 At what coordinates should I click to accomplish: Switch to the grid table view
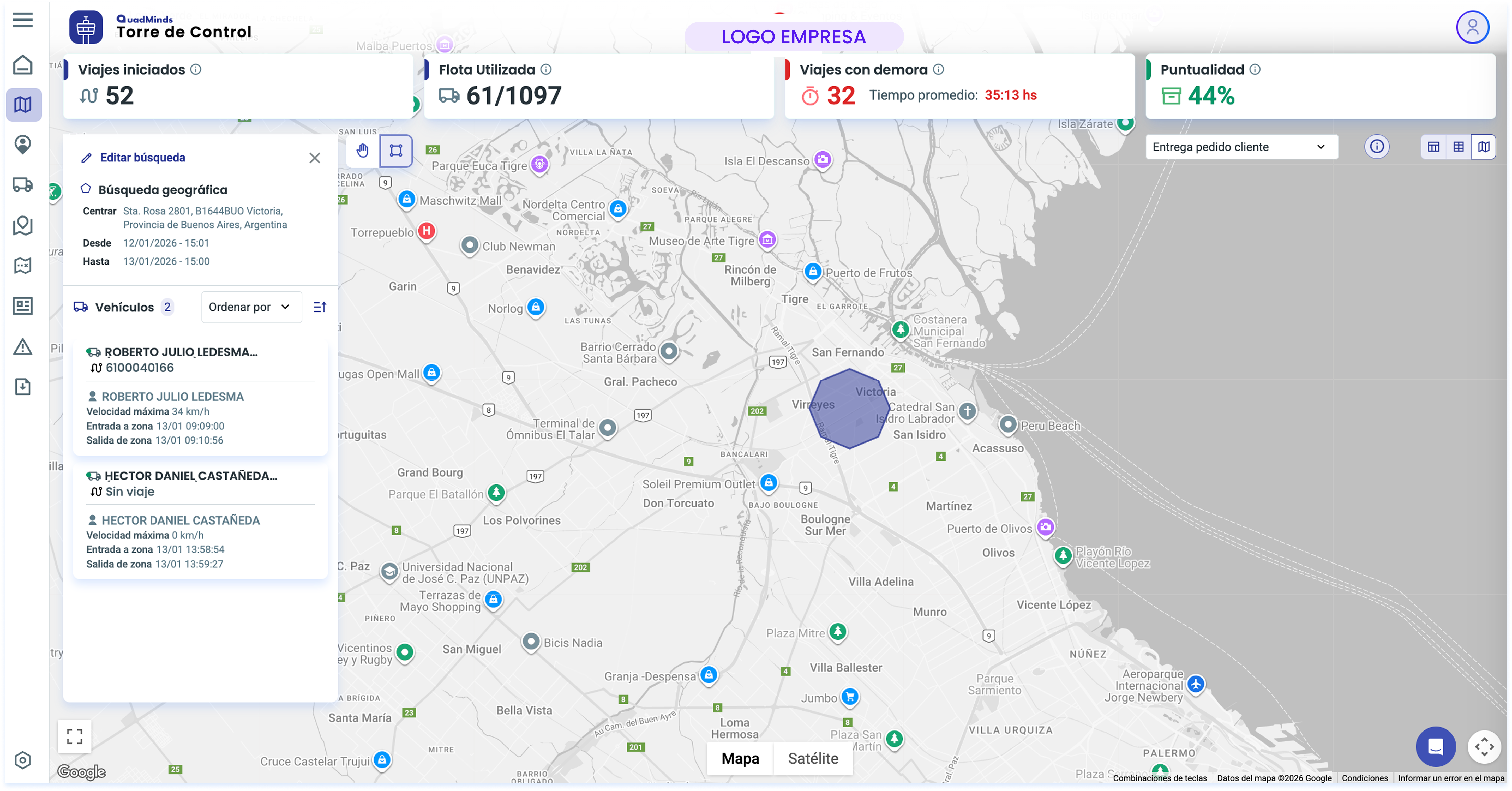click(x=1458, y=147)
